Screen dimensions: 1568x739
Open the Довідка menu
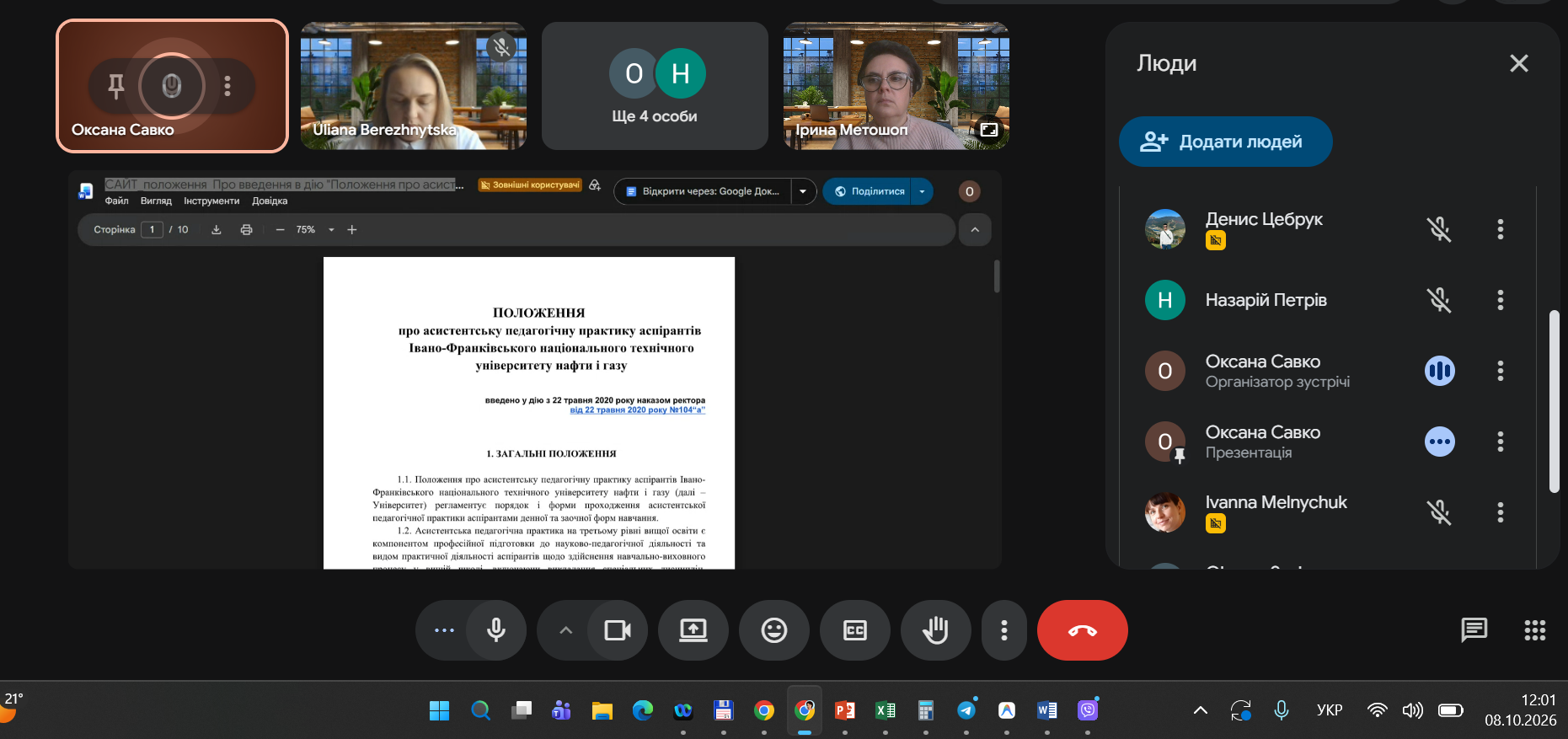point(270,201)
